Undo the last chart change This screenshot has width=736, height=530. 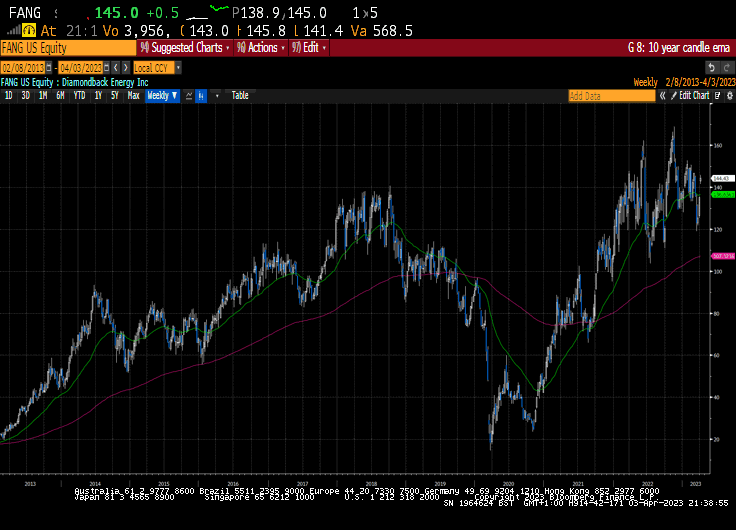711,68
